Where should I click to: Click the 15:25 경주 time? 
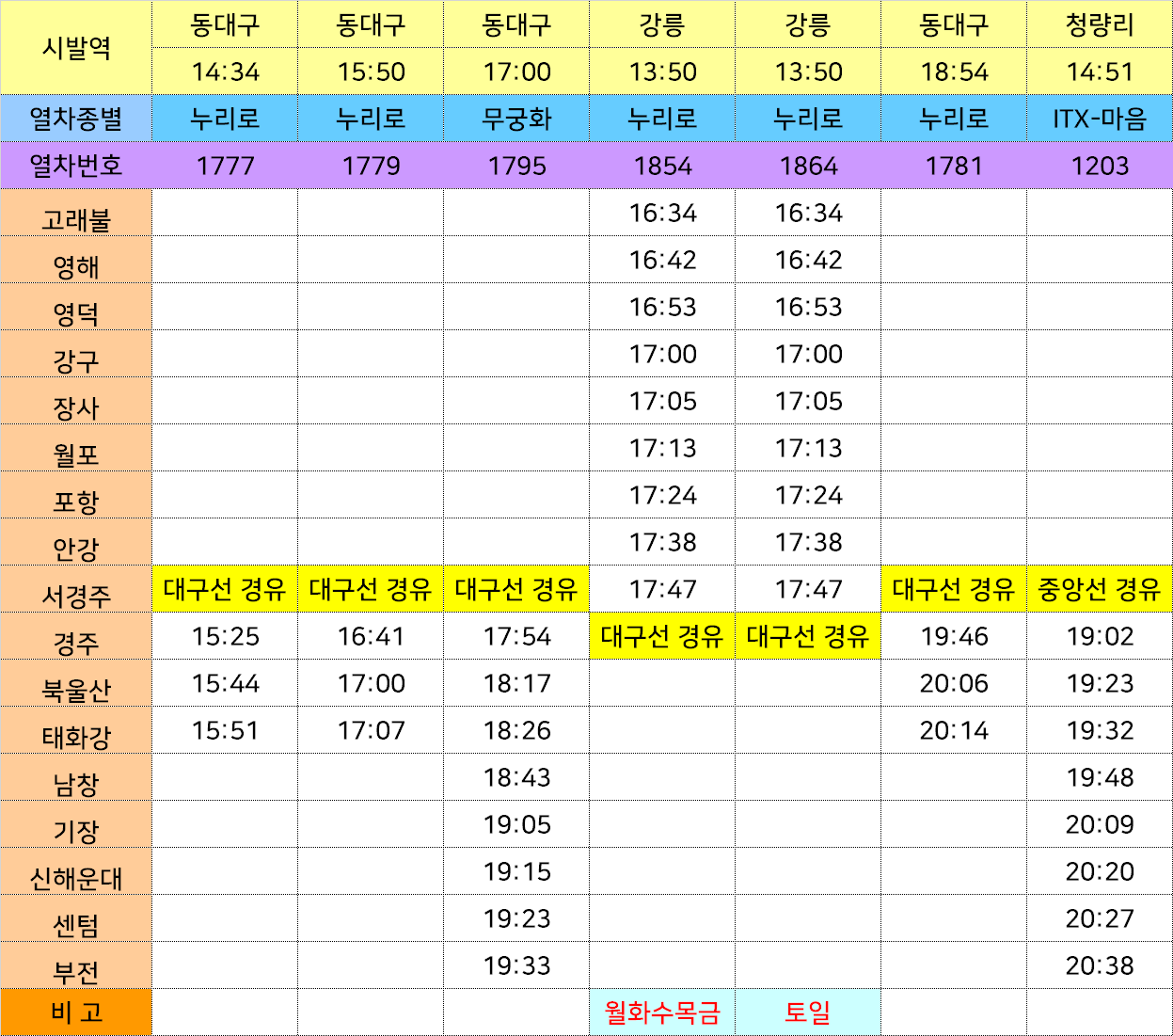[225, 636]
